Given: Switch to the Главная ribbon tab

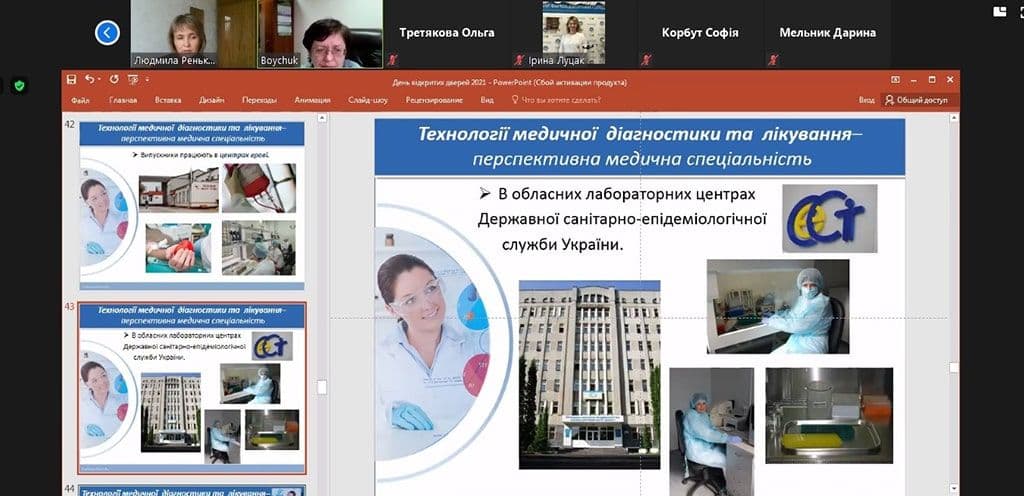Looking at the screenshot, I should [x=123, y=101].
